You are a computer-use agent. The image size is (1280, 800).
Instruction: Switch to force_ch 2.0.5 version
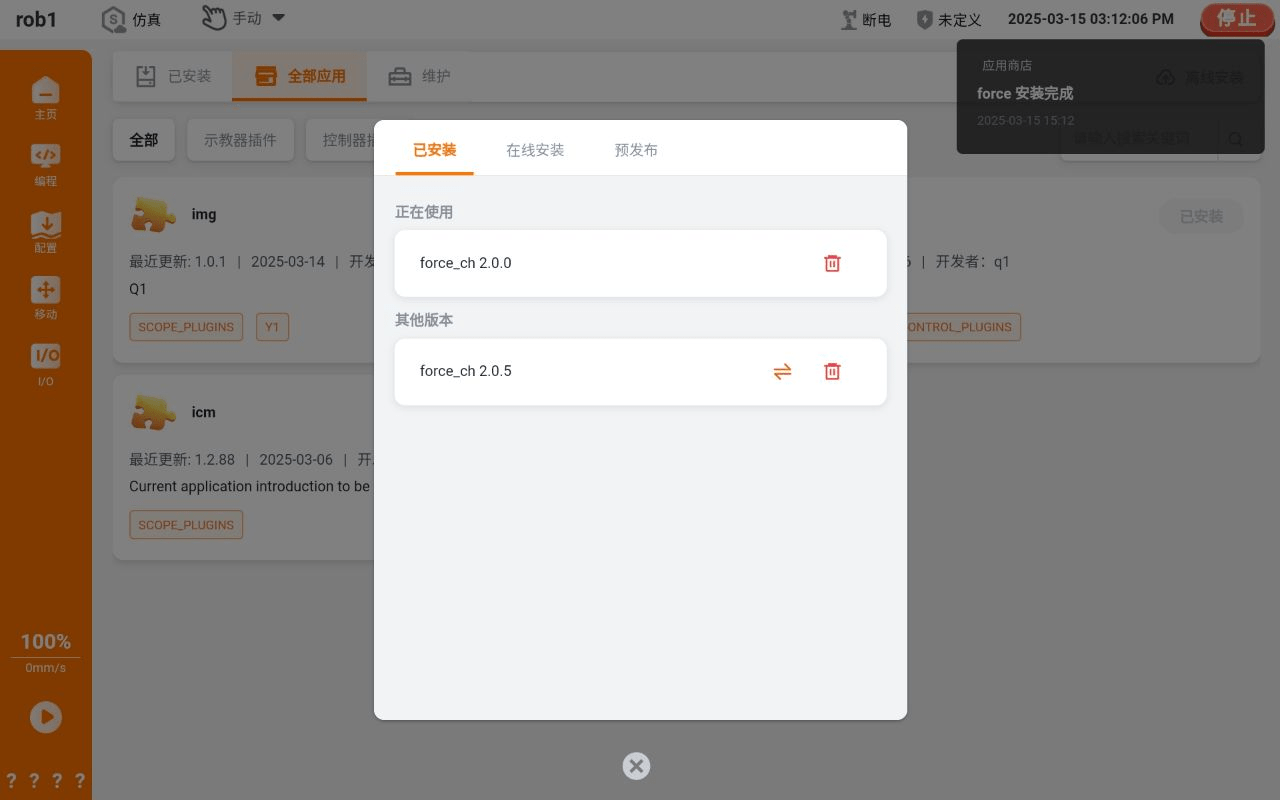[x=782, y=371]
